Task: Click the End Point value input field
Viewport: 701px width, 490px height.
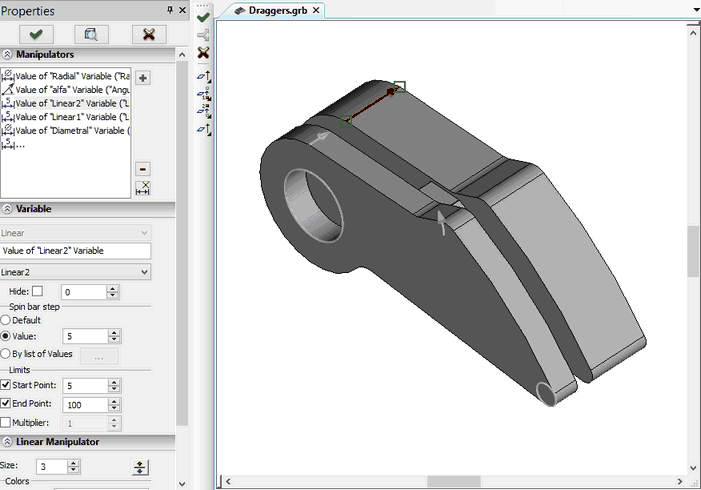Action: tap(83, 405)
